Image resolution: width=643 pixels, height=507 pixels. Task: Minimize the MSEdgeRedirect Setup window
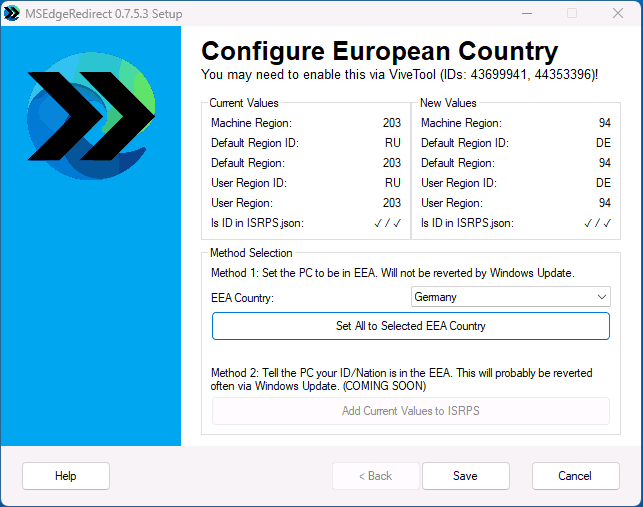coord(525,13)
